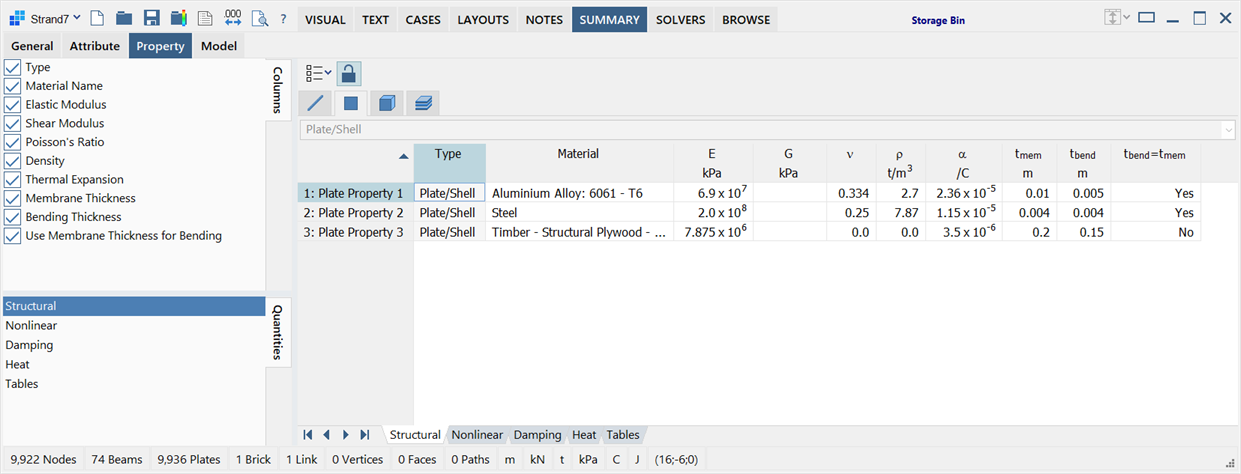Screen dimensions: 1241x474
Task: Toggle the Density checkbox
Action: 12,160
